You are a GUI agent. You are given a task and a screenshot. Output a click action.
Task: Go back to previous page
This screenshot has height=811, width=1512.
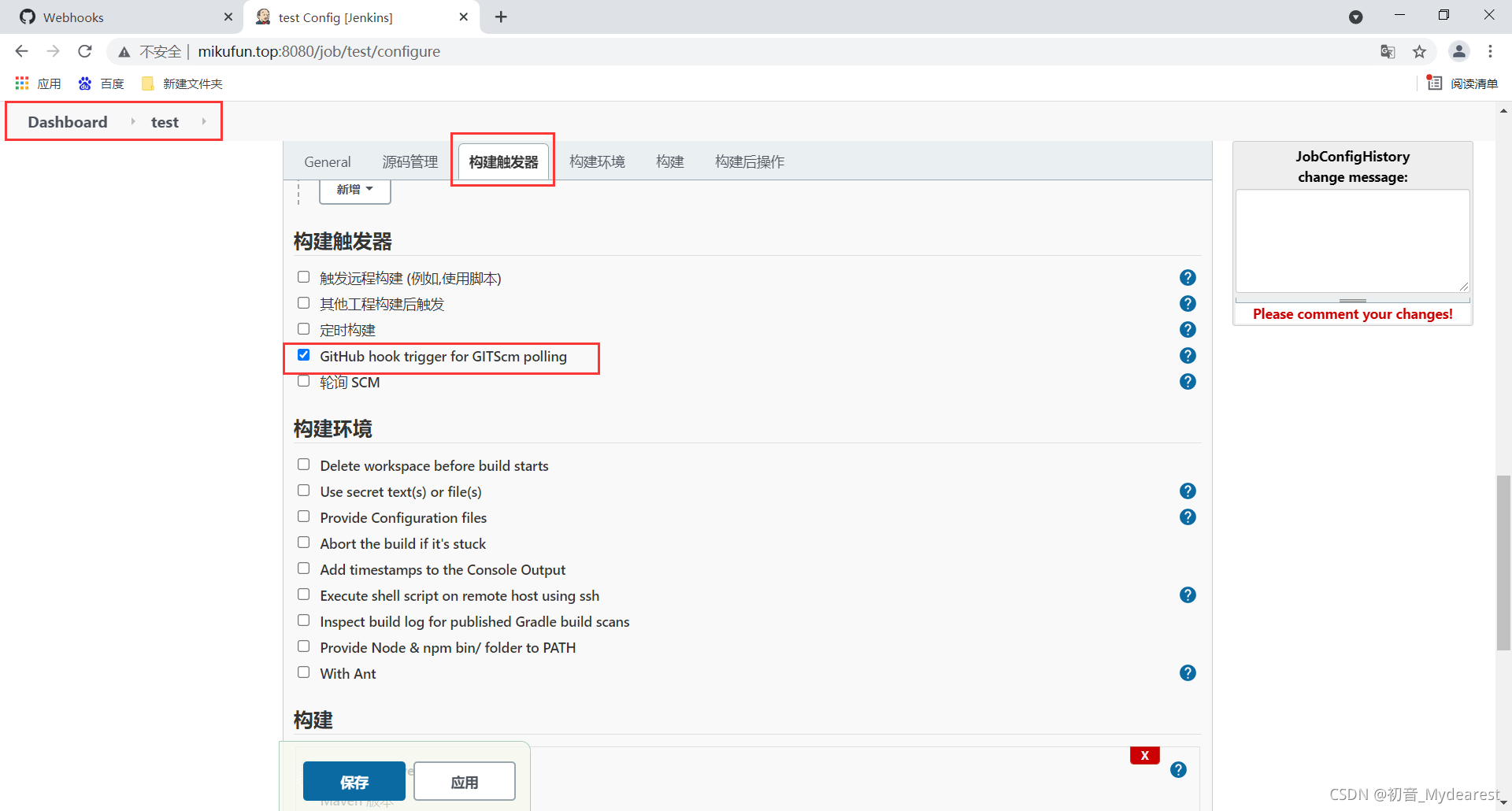(22, 51)
